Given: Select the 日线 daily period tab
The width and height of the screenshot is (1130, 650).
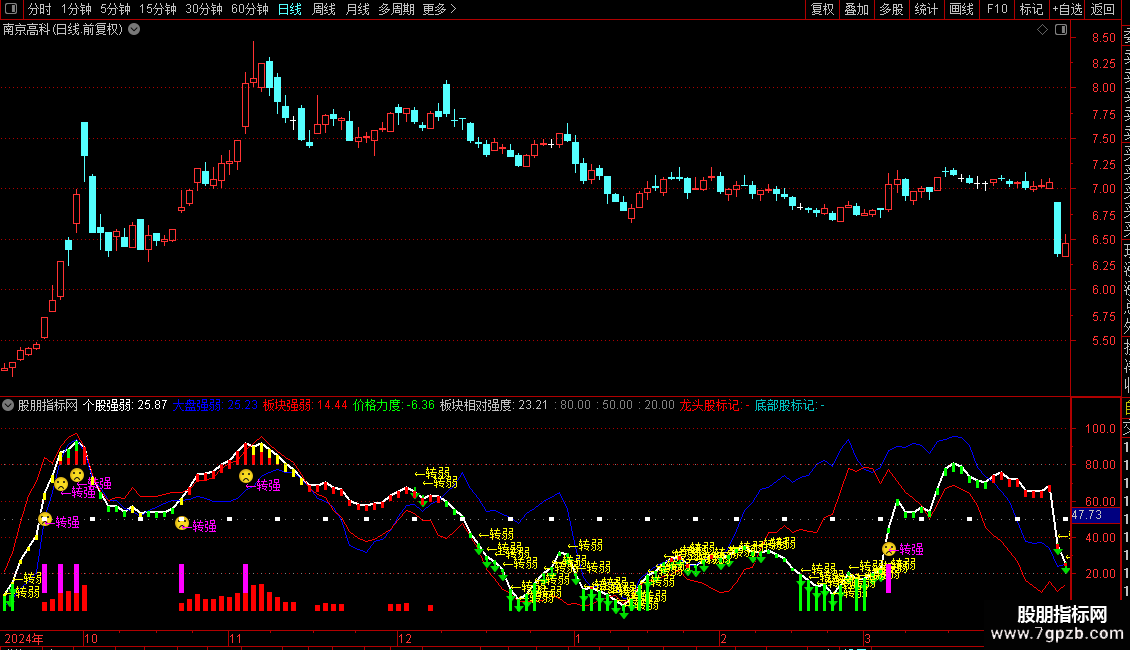Looking at the screenshot, I should tap(290, 9).
